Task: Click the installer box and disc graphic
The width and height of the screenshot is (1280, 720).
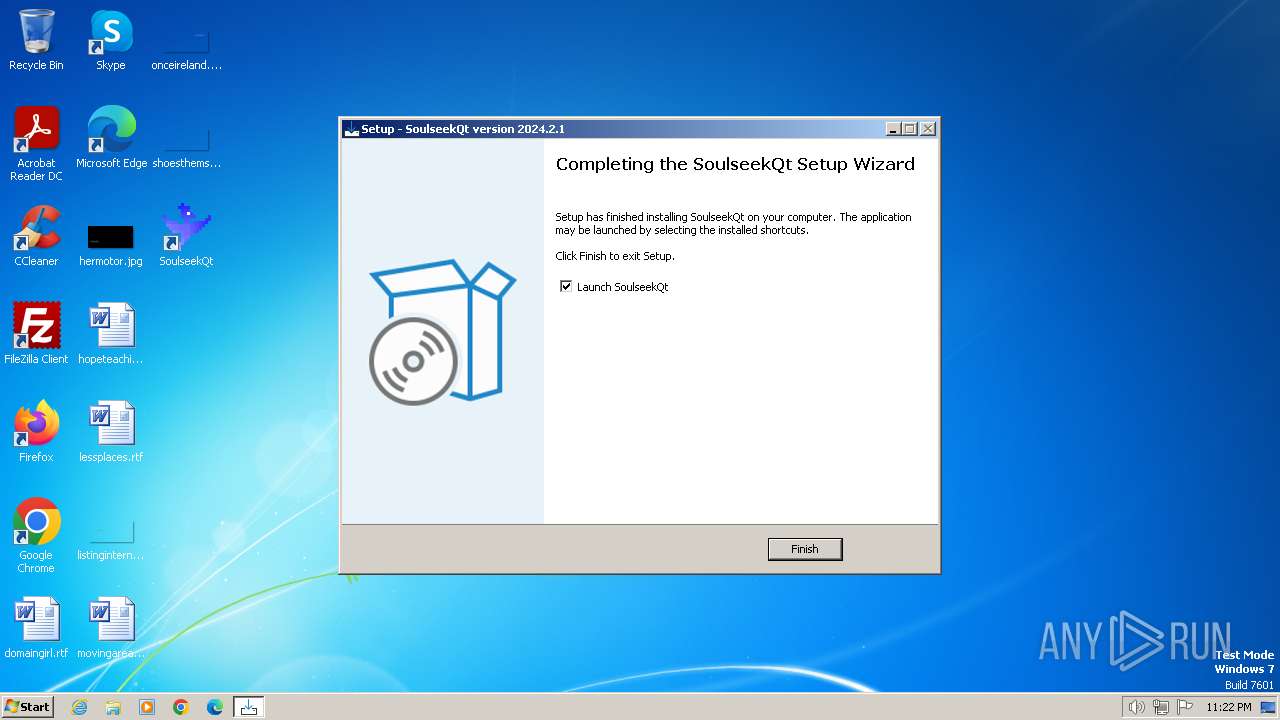Action: 442,332
